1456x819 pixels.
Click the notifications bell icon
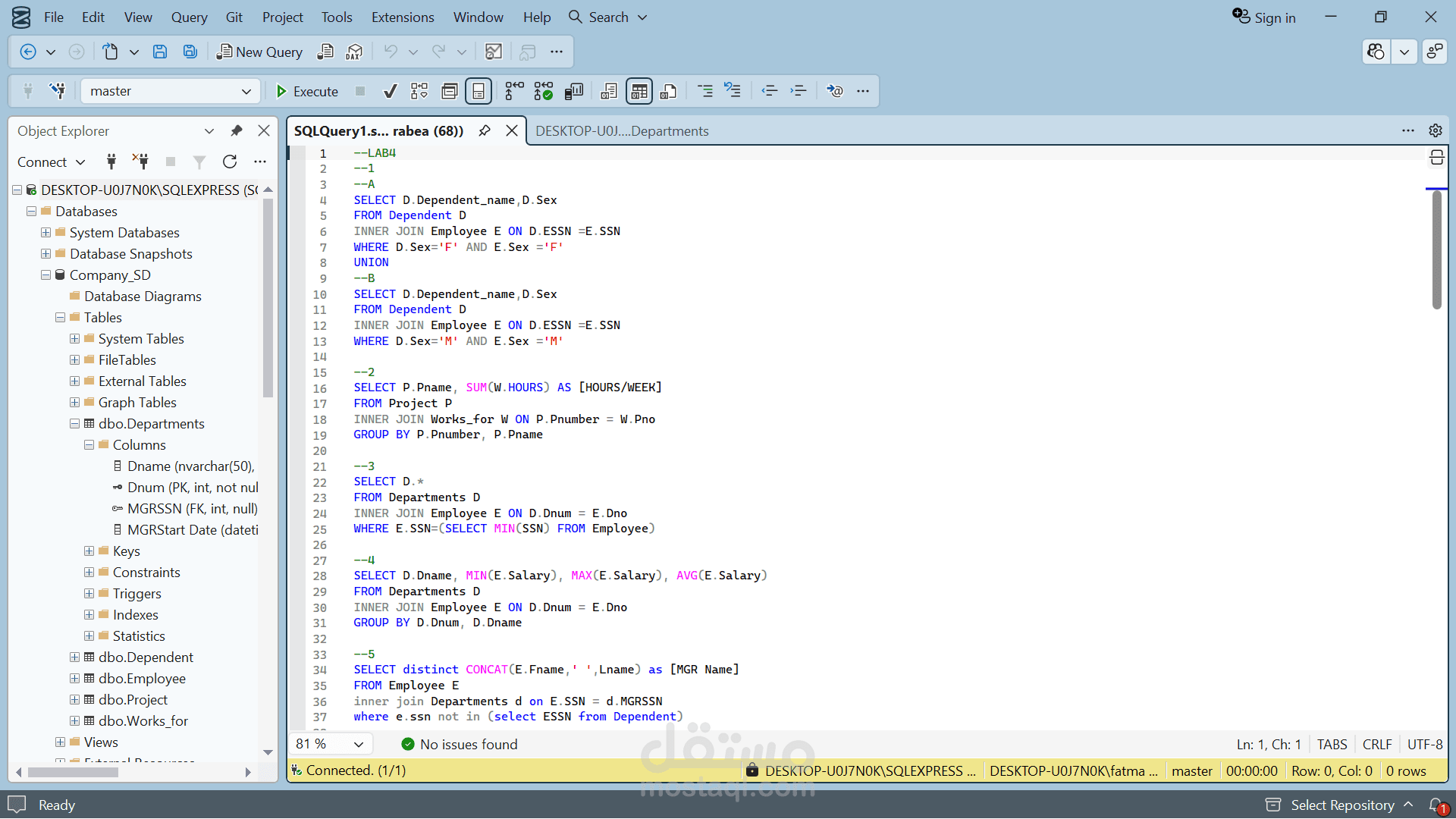click(1437, 805)
